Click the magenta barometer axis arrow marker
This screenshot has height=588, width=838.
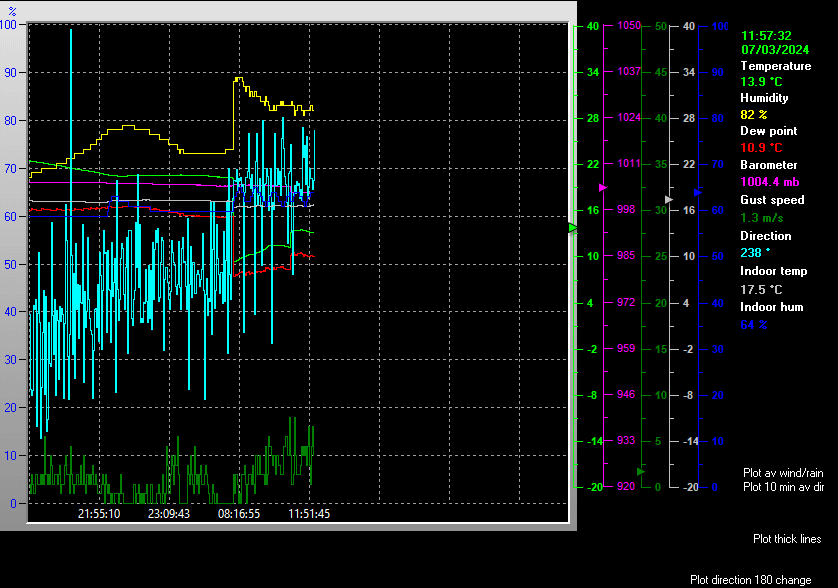point(602,187)
